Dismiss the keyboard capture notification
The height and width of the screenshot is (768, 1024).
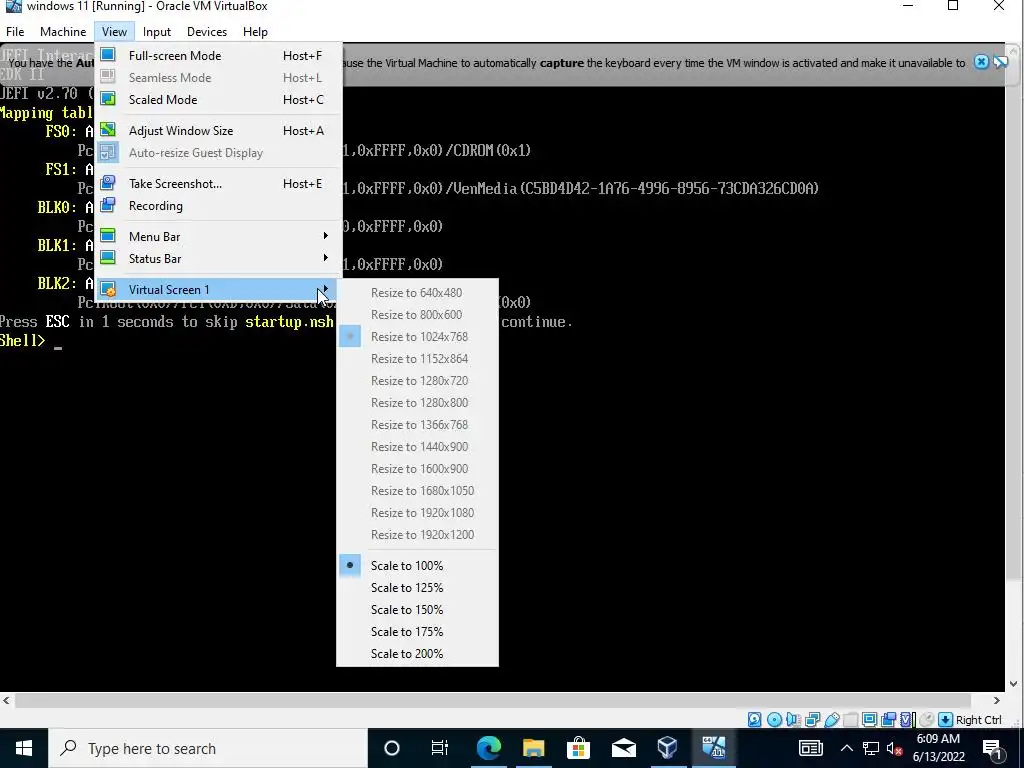pyautogui.click(x=981, y=62)
